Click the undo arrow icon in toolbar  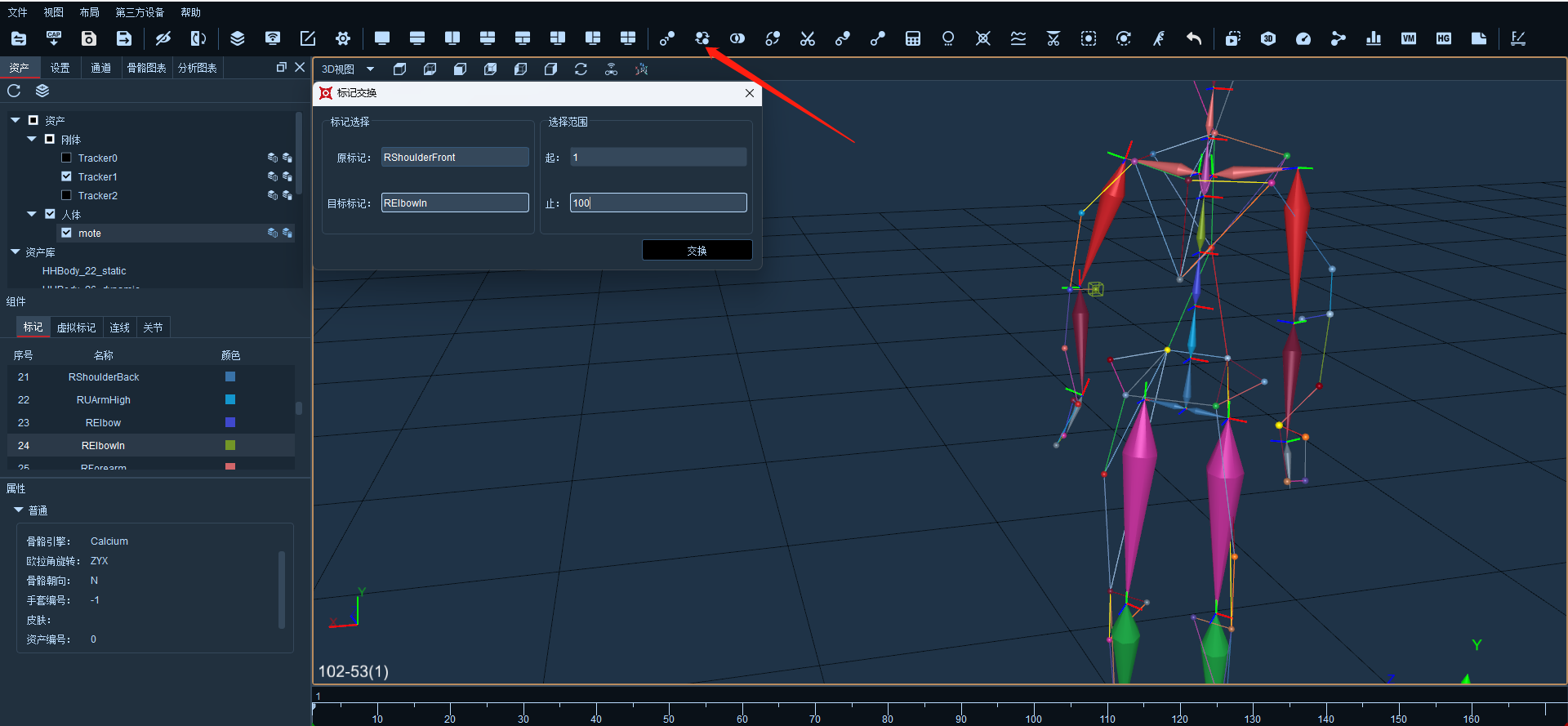[1194, 38]
